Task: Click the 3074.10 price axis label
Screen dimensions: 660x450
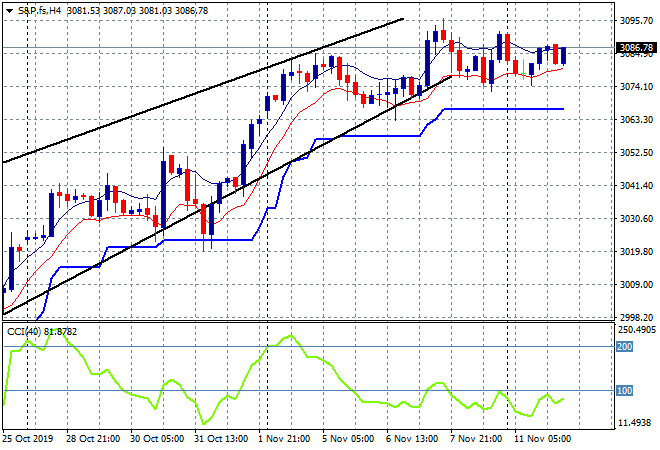Action: [636, 87]
